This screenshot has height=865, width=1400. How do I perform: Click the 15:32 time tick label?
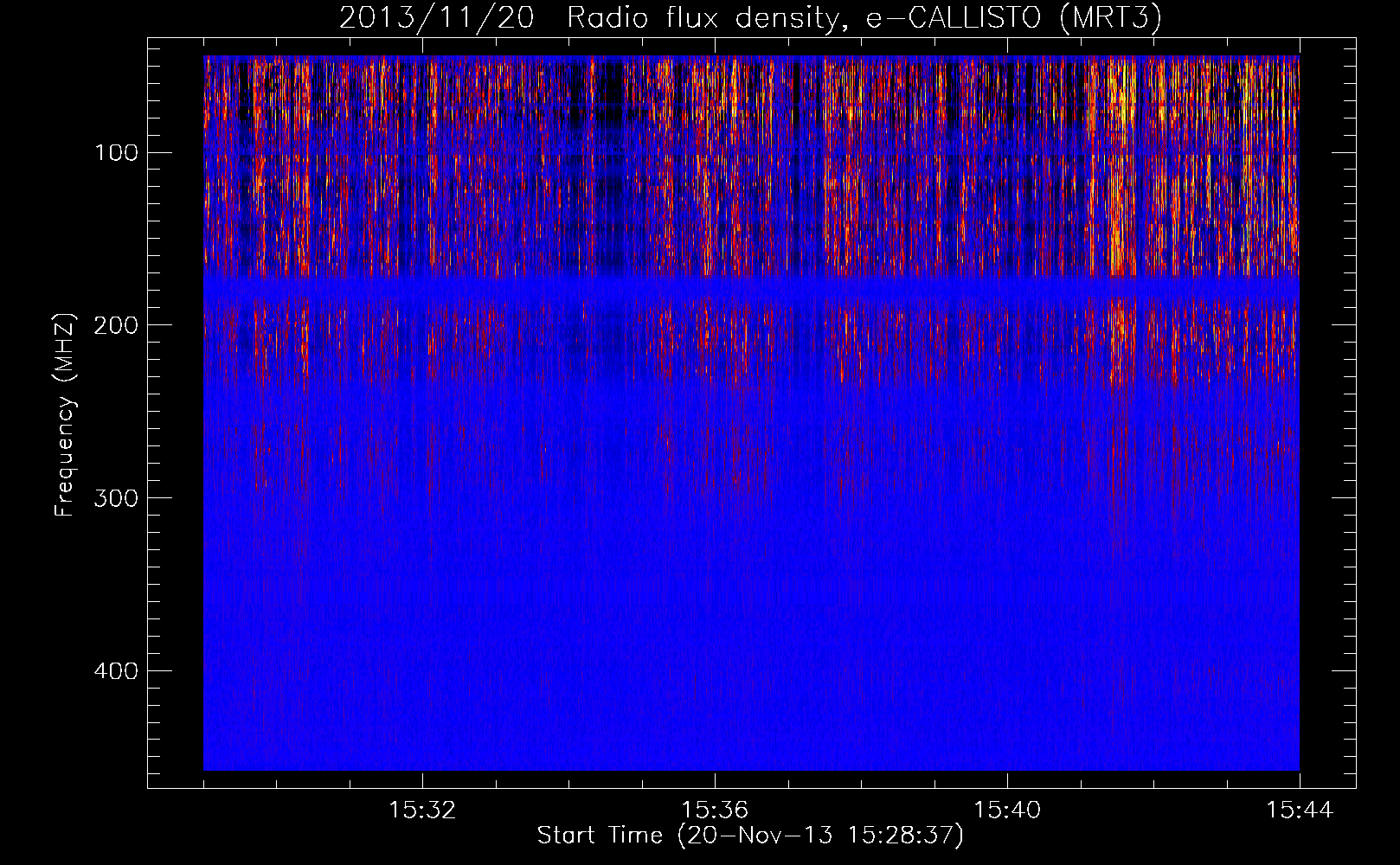(422, 811)
